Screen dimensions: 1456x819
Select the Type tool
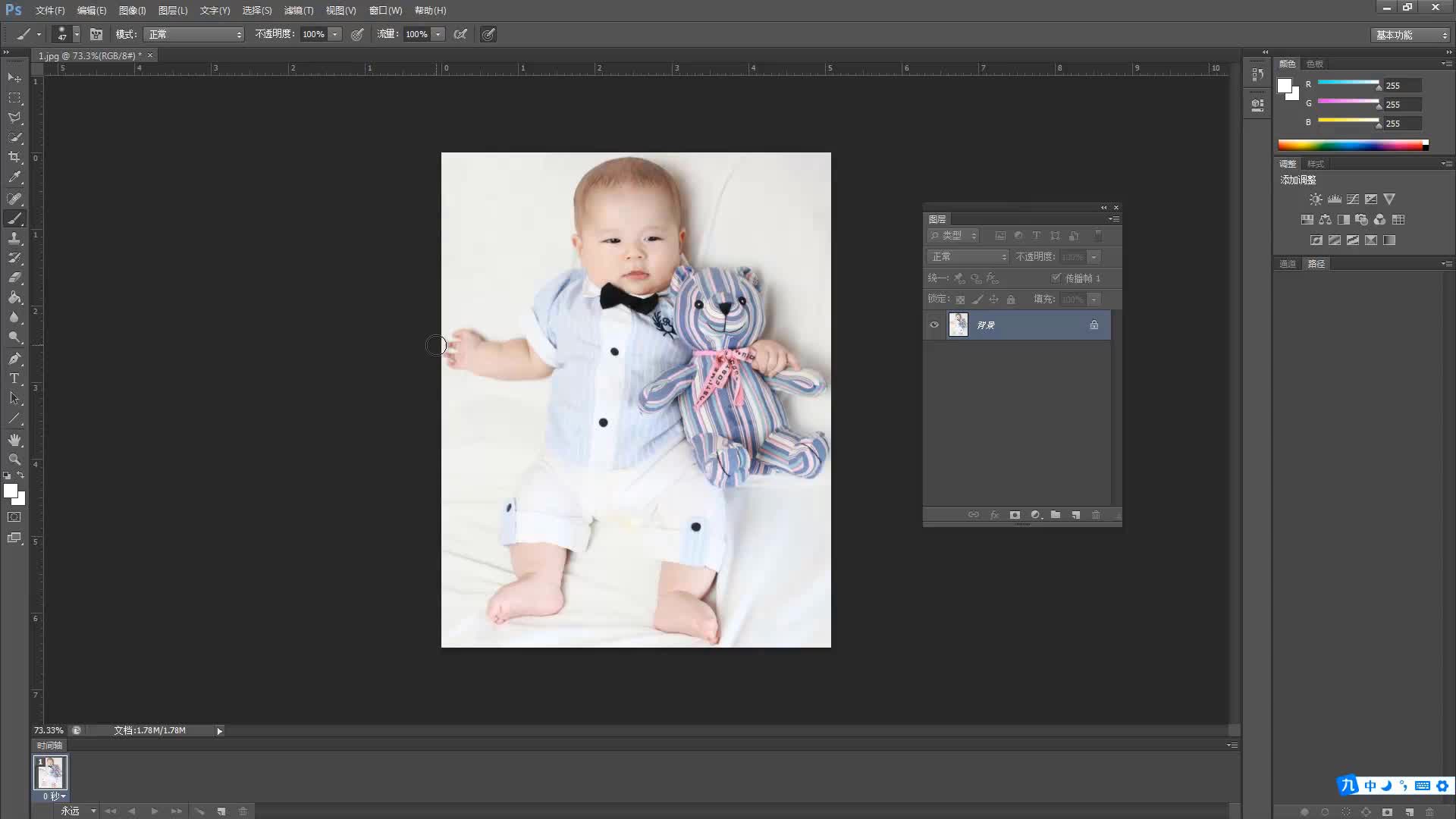tap(14, 378)
